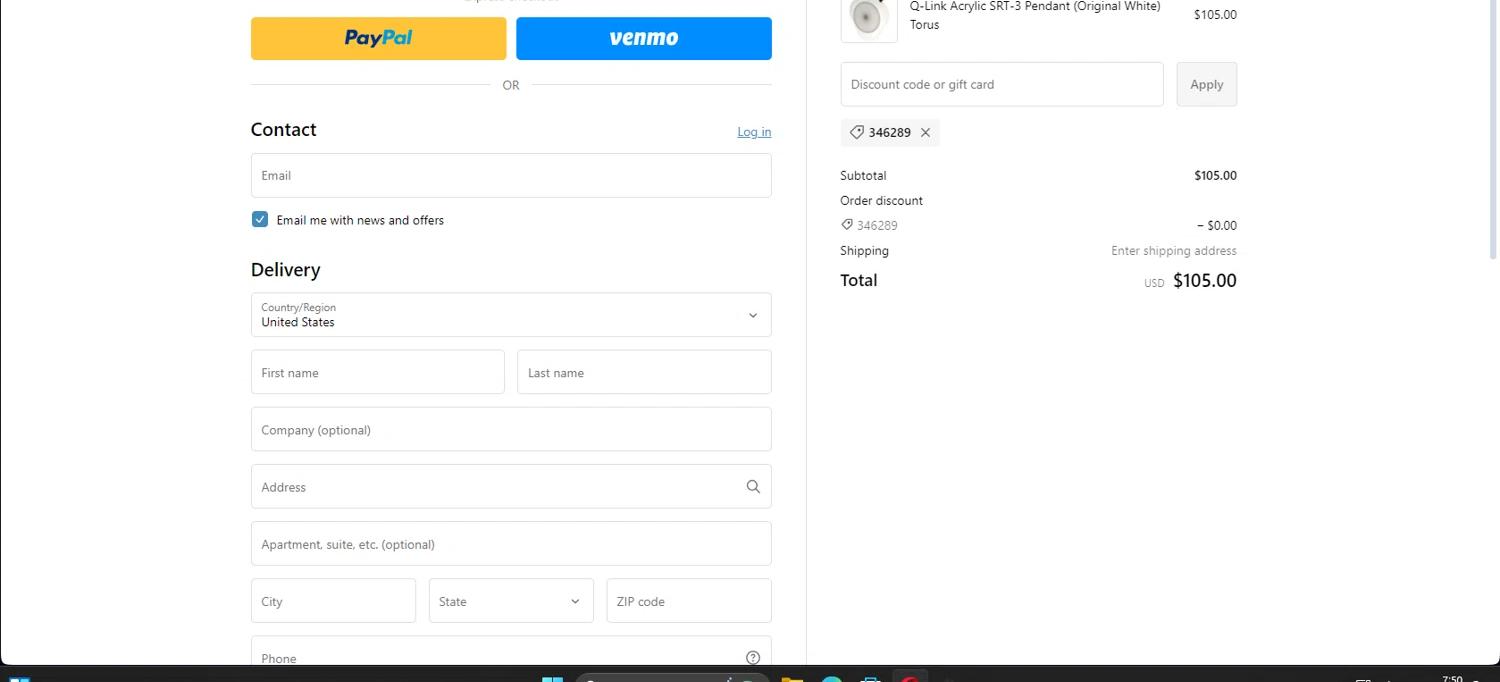Click the Q-Link pendant product thumbnail
The image size is (1500, 682).
coord(868,17)
